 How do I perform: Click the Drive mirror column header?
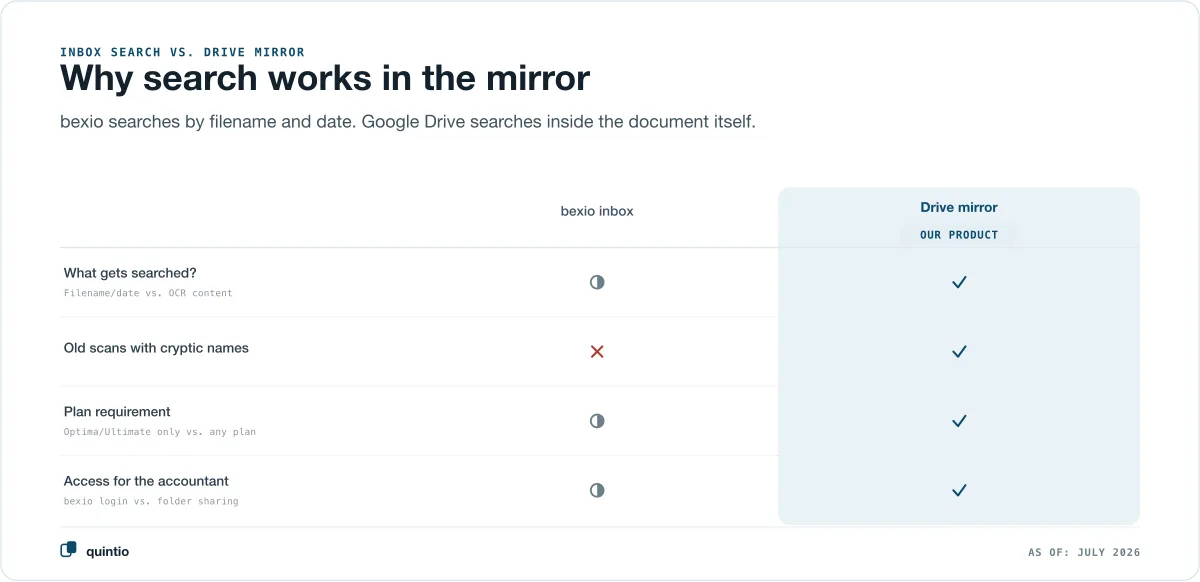(959, 207)
